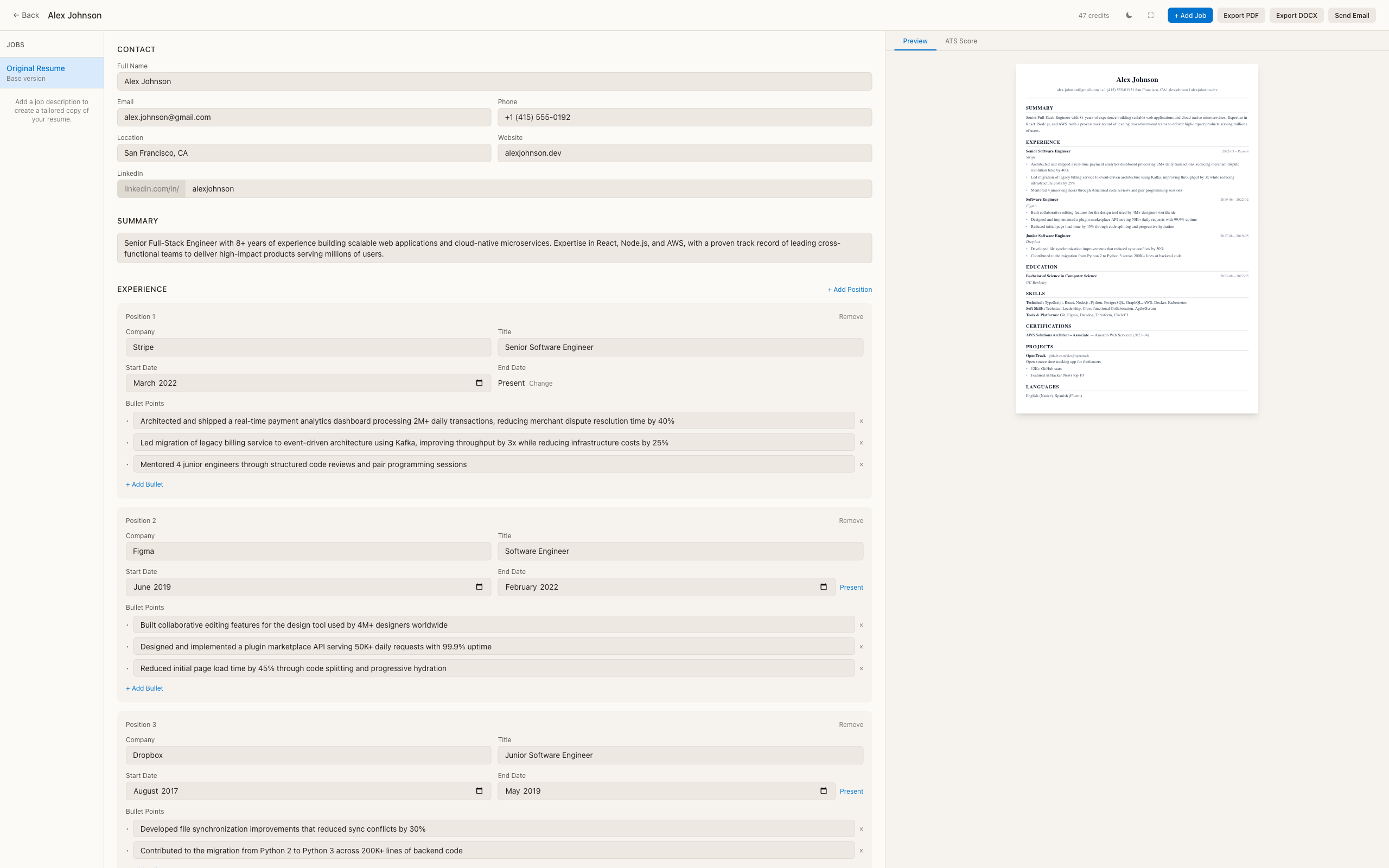The height and width of the screenshot is (868, 1389).
Task: Open Figma end date calendar picker
Action: pos(824,586)
